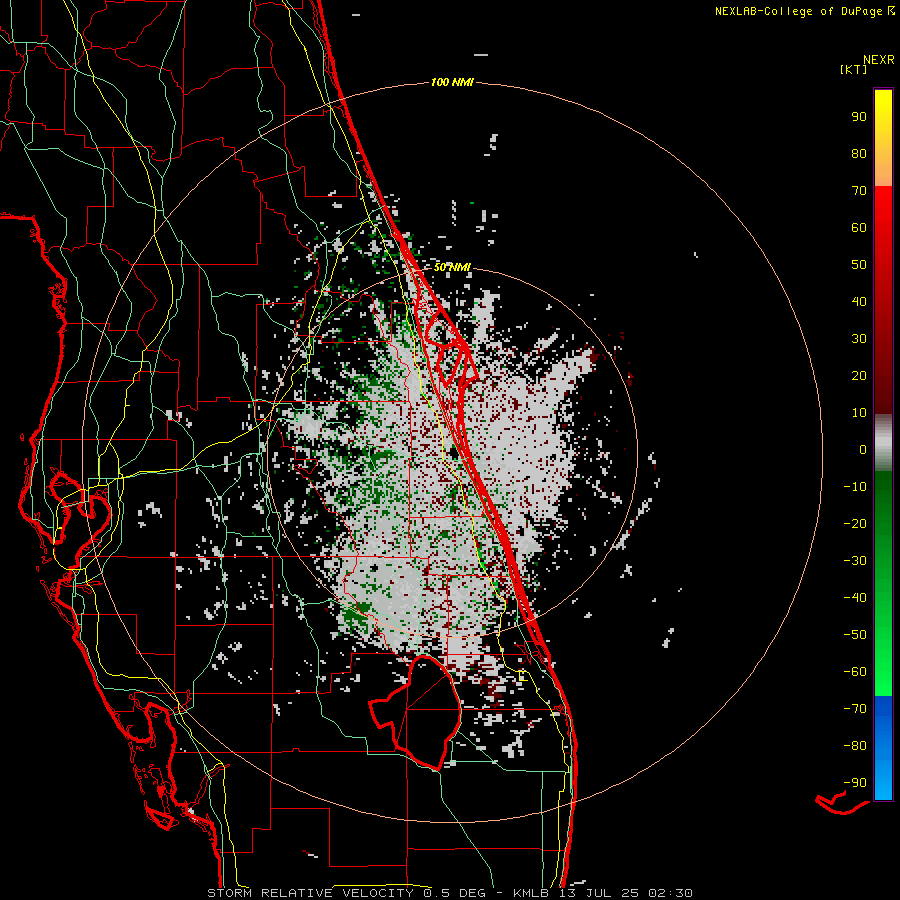This screenshot has height=900, width=900.
Task: Click the 100 NMI range ring label
Action: tap(452, 82)
